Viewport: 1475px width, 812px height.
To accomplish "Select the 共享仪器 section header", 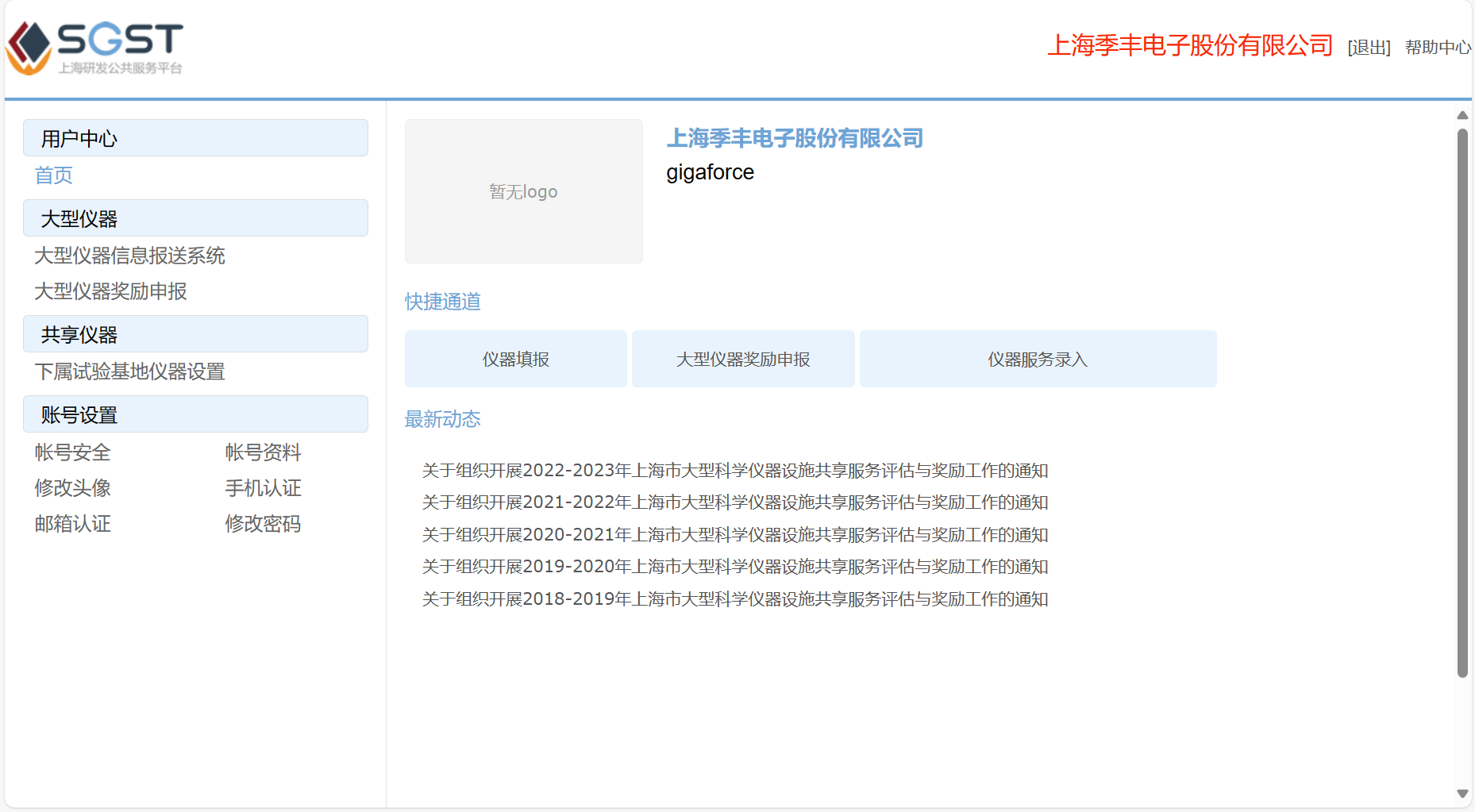I will [195, 334].
